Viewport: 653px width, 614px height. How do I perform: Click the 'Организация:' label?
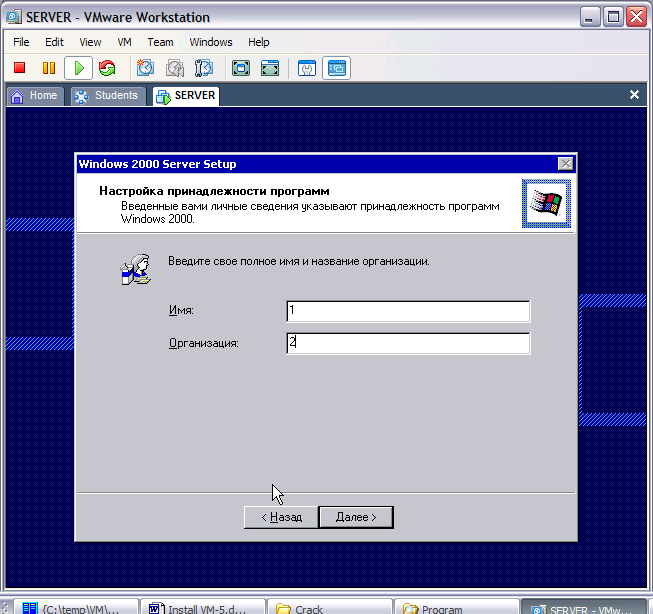204,343
